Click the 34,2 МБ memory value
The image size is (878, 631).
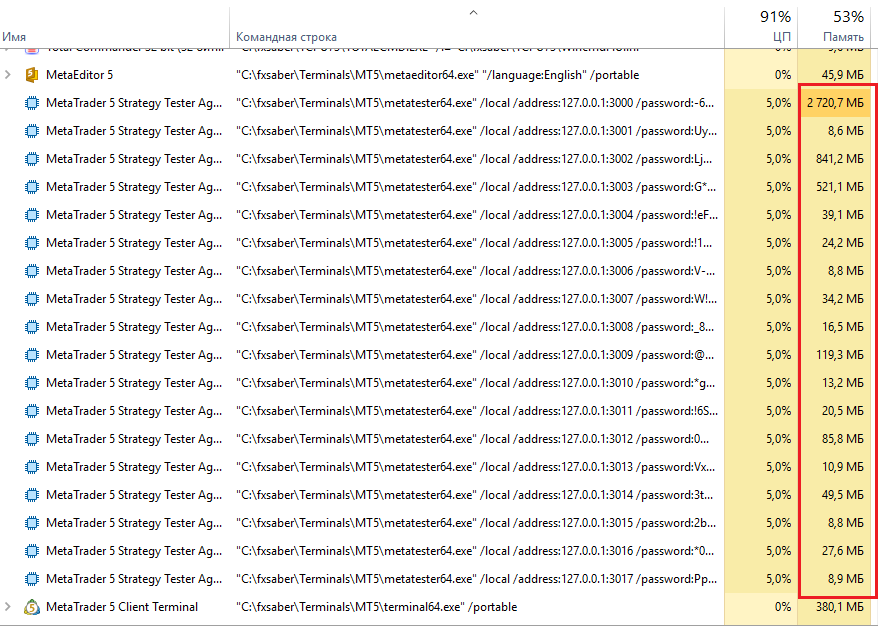click(x=843, y=299)
